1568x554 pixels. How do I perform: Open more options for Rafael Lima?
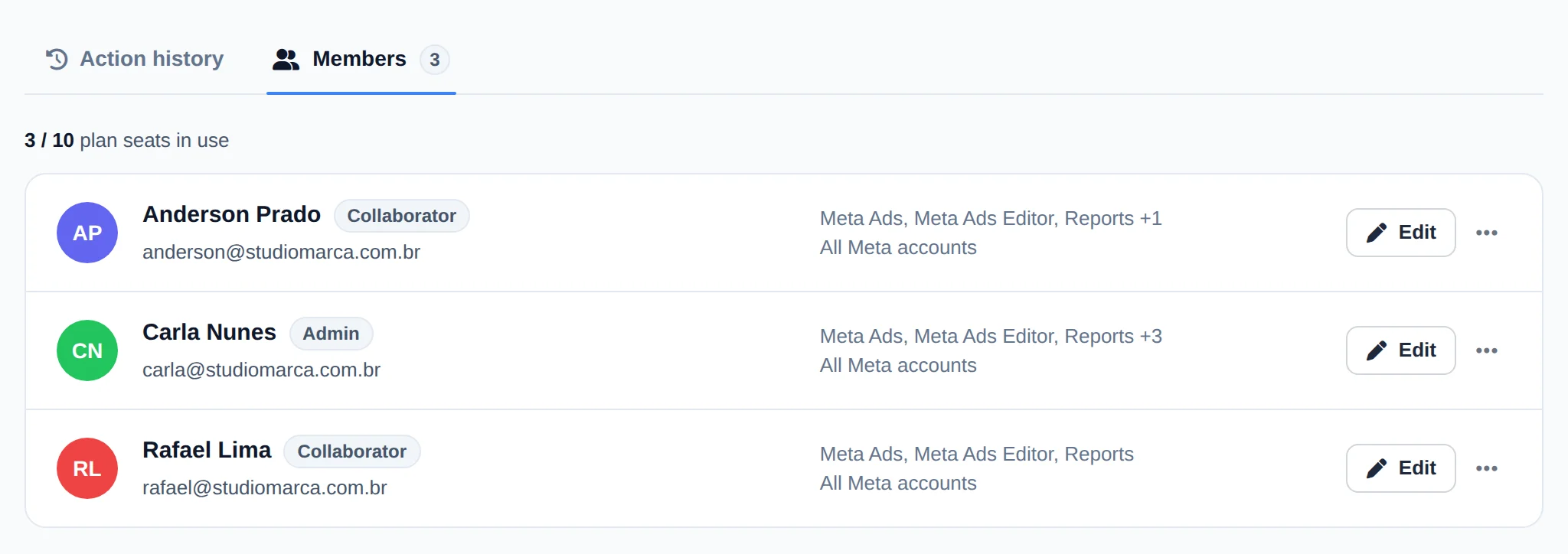click(x=1487, y=468)
